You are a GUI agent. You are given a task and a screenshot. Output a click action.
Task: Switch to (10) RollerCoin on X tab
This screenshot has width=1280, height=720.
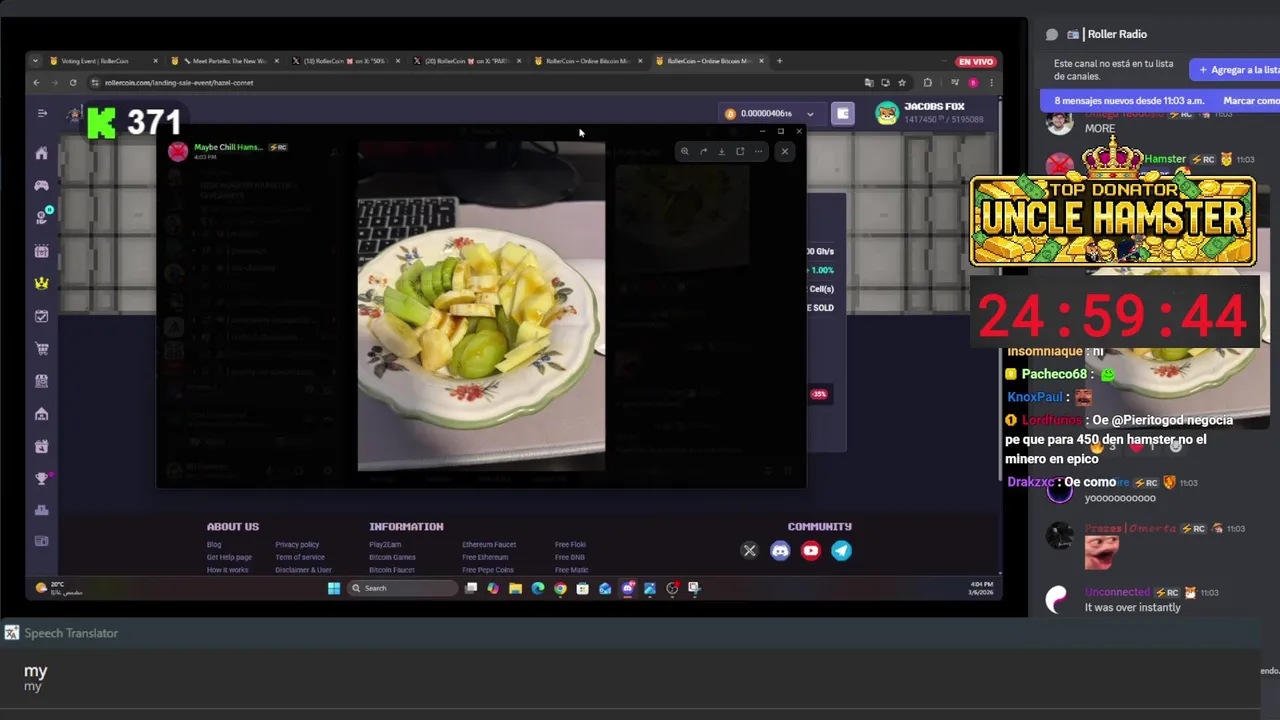click(346, 61)
